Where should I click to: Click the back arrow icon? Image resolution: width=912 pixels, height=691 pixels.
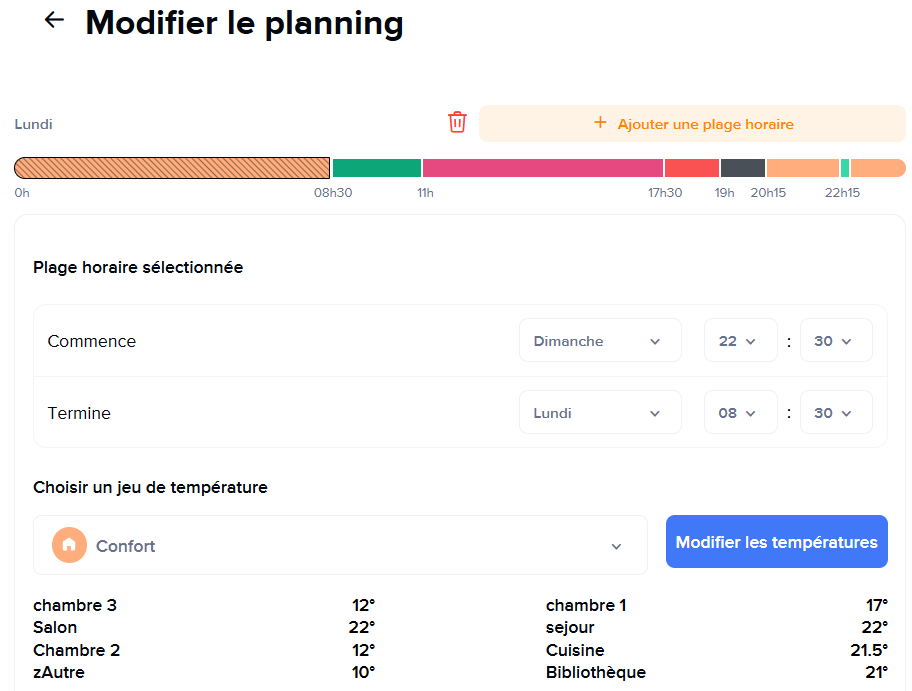tap(54, 20)
